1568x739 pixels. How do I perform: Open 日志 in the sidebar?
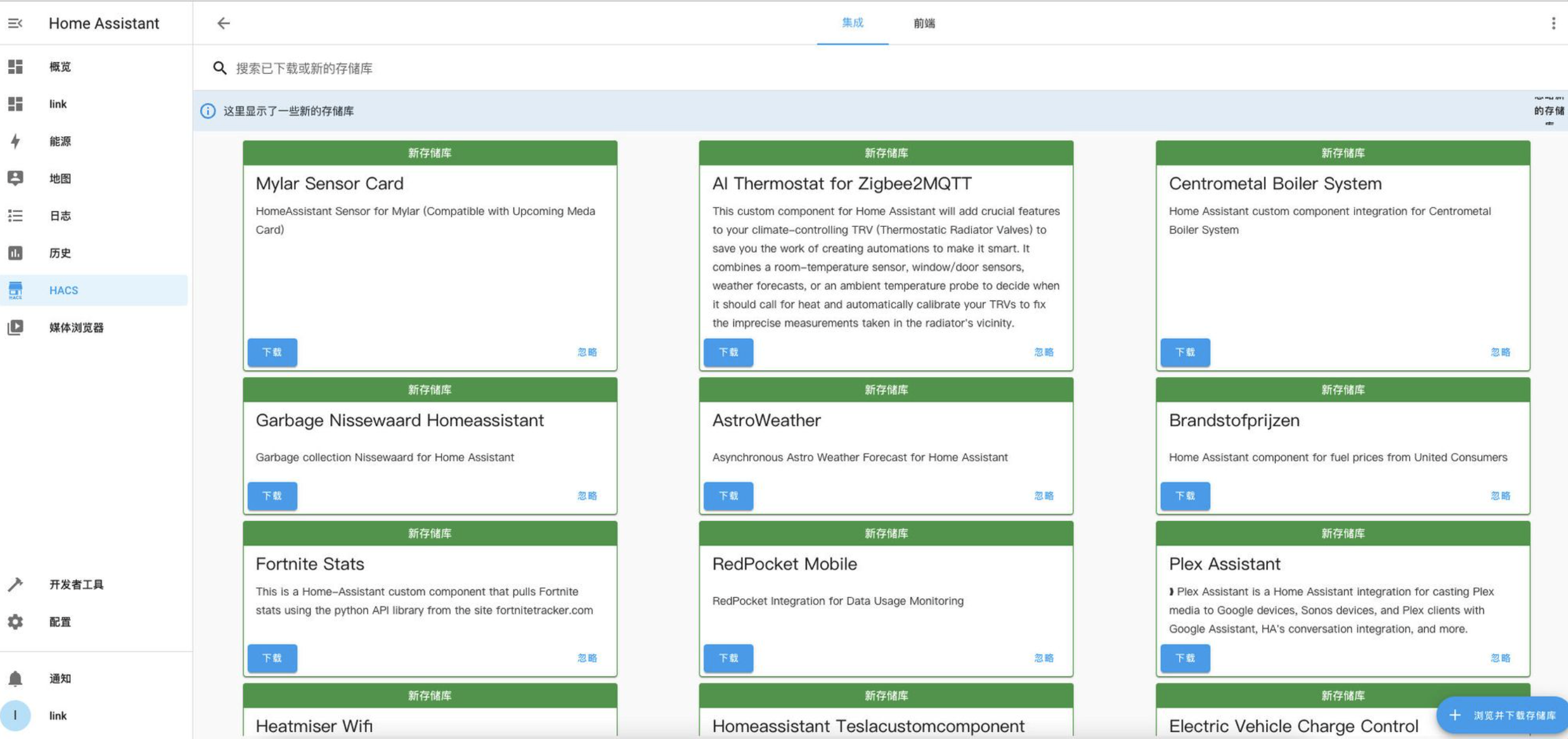[x=94, y=216]
